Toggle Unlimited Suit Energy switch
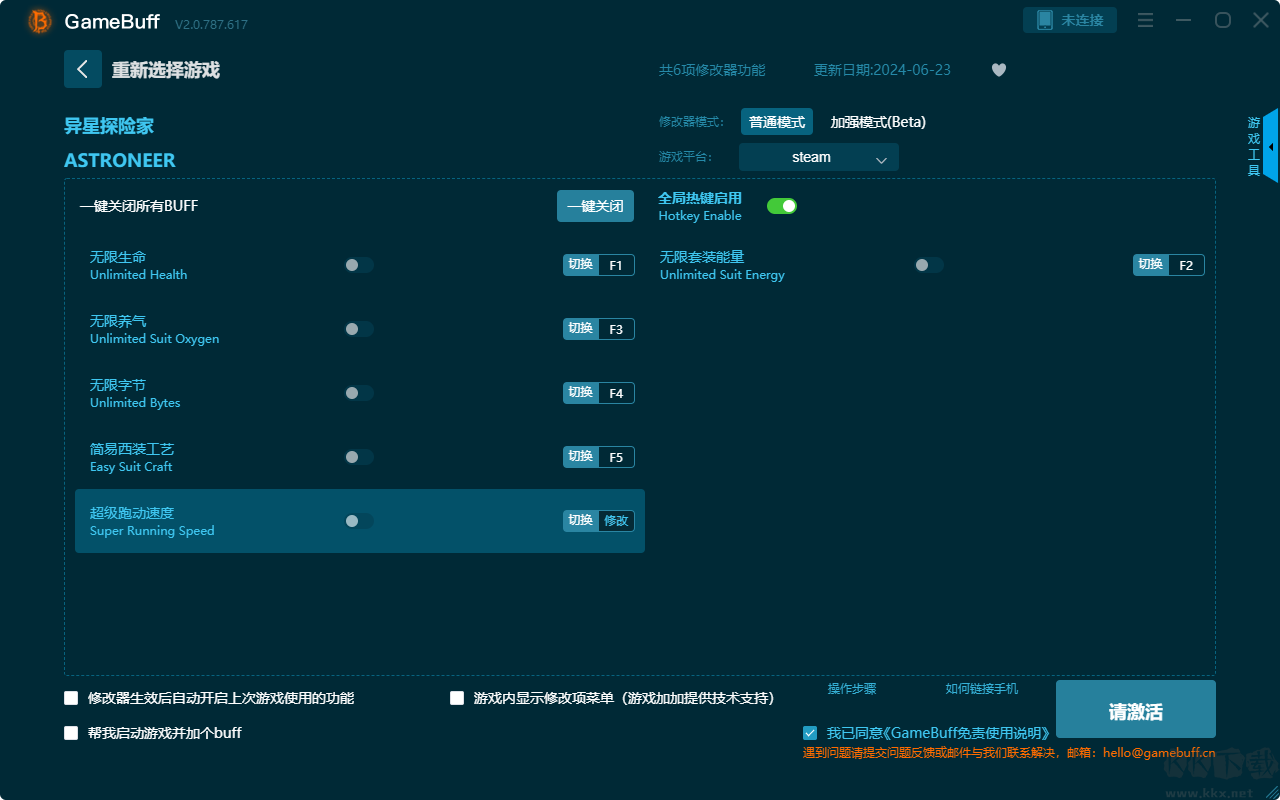The width and height of the screenshot is (1280, 800). 928,265
